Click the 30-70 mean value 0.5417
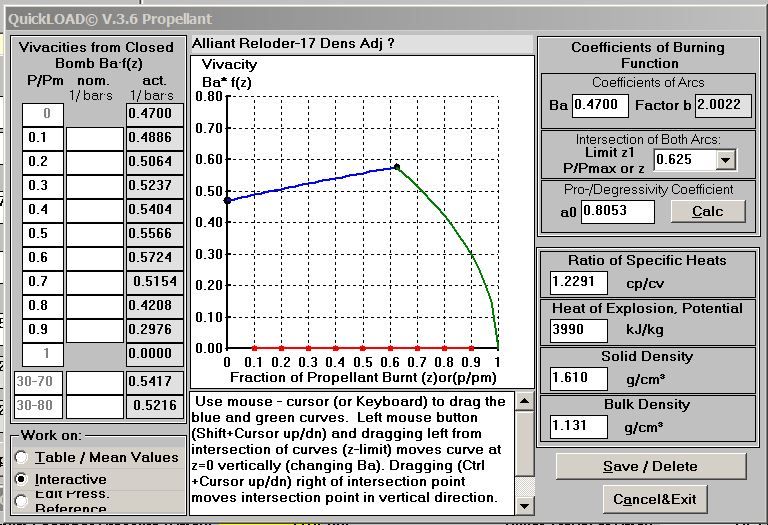Screen dimensions: 768x525 click(155, 382)
